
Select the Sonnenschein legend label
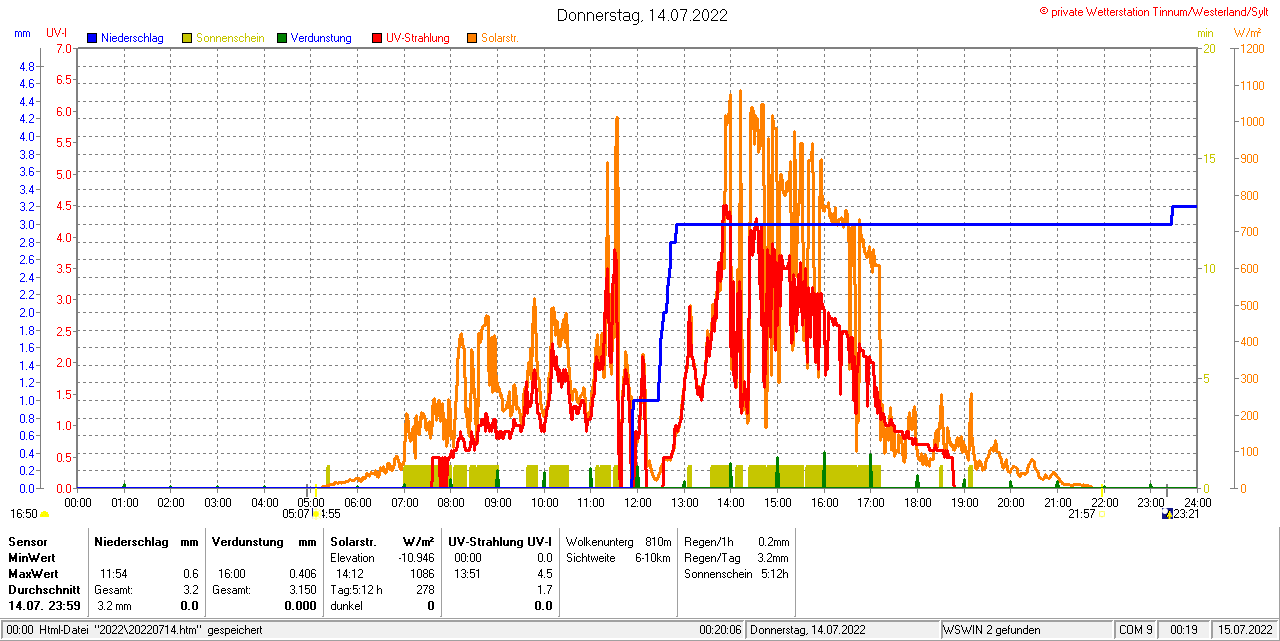pos(230,38)
